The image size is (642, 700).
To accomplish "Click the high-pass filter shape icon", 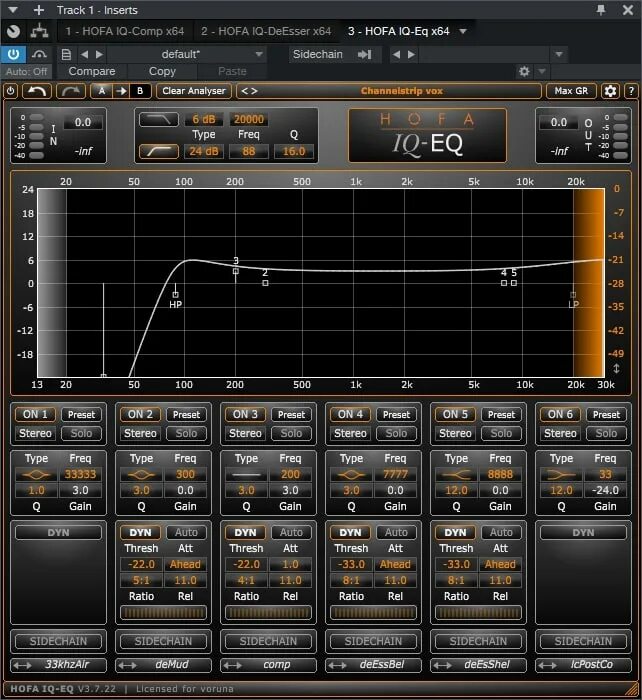I will tap(159, 151).
